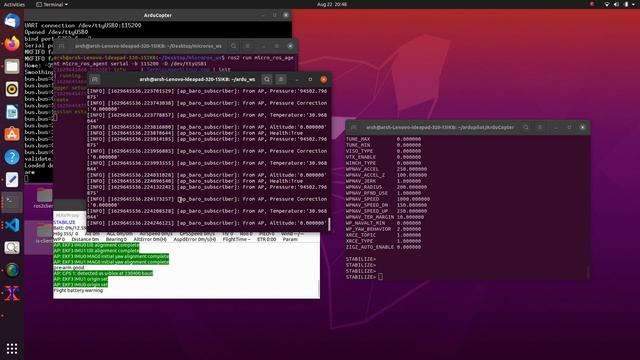640x360 pixels.
Task: Open the clock and calendar in top bar
Action: click(x=332, y=4)
